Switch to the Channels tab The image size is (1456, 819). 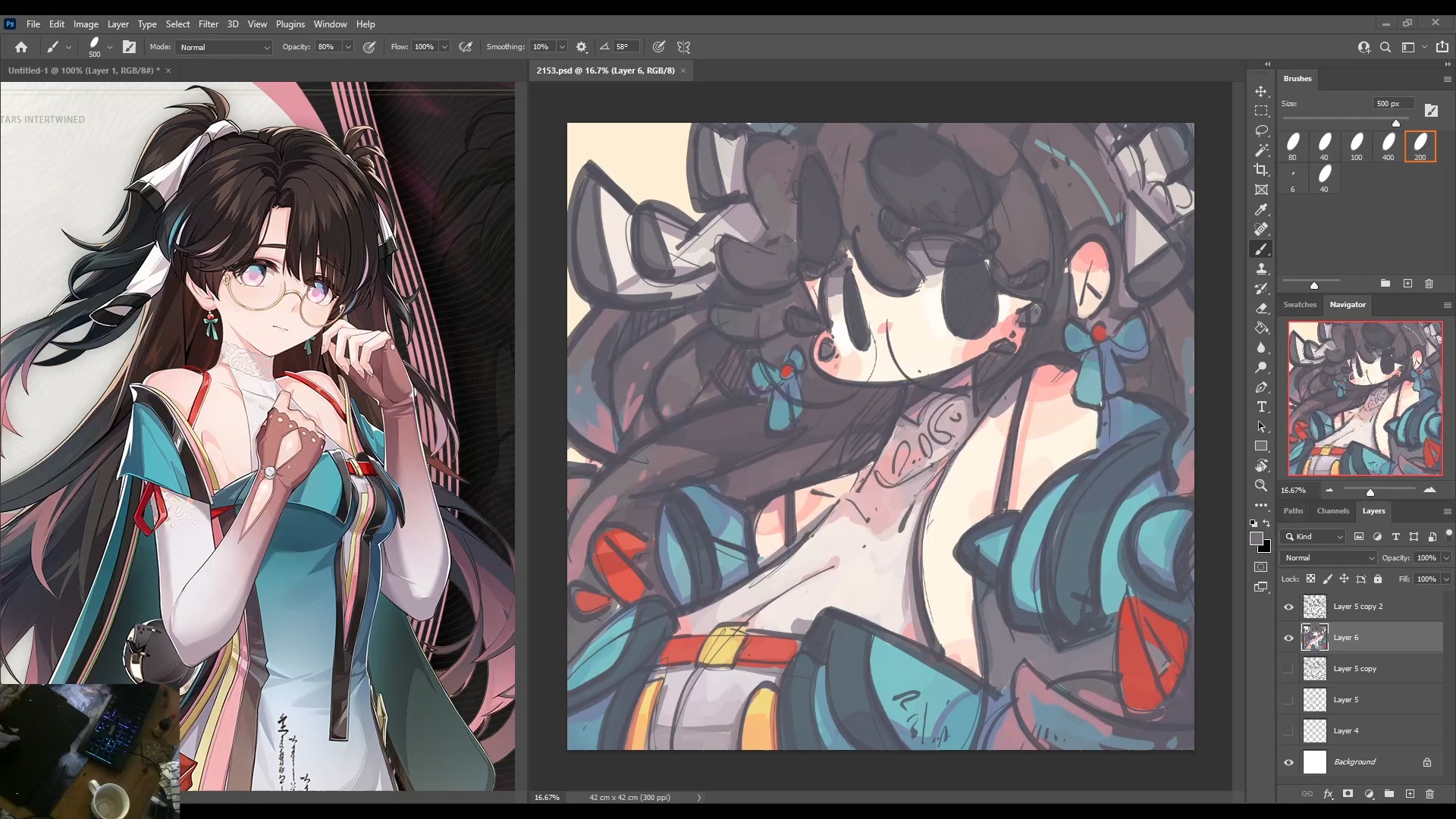click(1332, 511)
